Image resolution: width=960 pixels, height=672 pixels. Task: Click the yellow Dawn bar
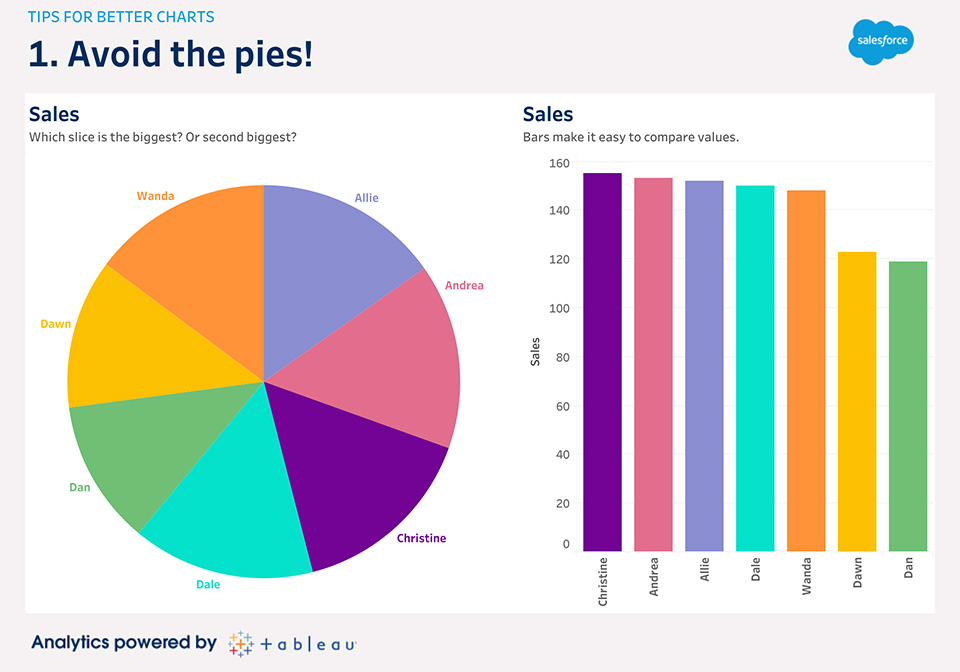[857, 401]
